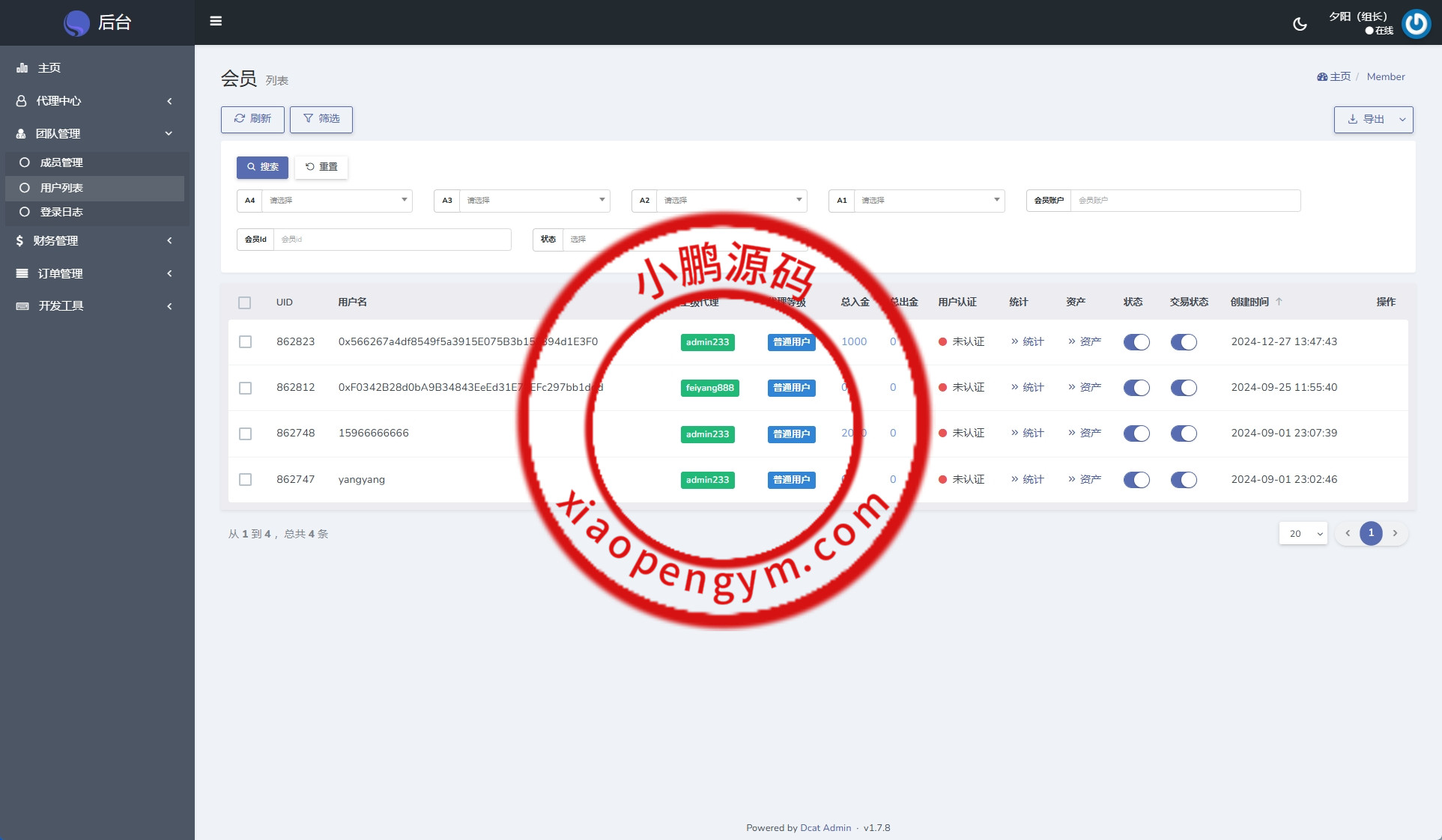Sort by 创建时间 arrow icon
Screen dimensions: 1442x840
tap(1279, 302)
